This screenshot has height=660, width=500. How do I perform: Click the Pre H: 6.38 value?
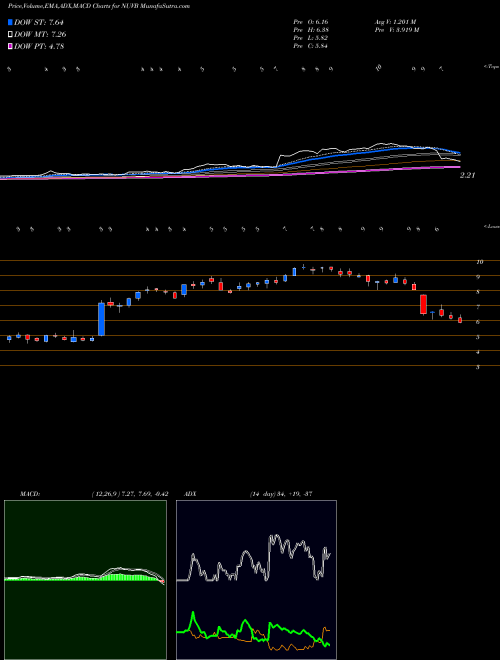[311, 30]
